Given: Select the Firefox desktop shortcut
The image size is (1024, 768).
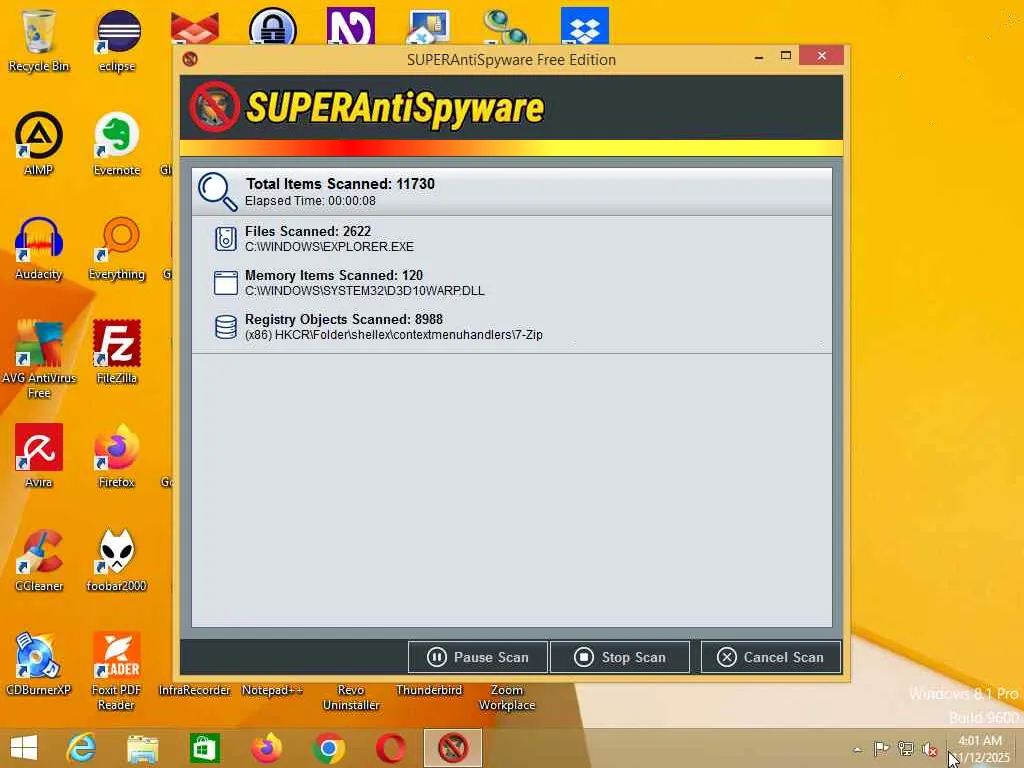Looking at the screenshot, I should point(118,456).
